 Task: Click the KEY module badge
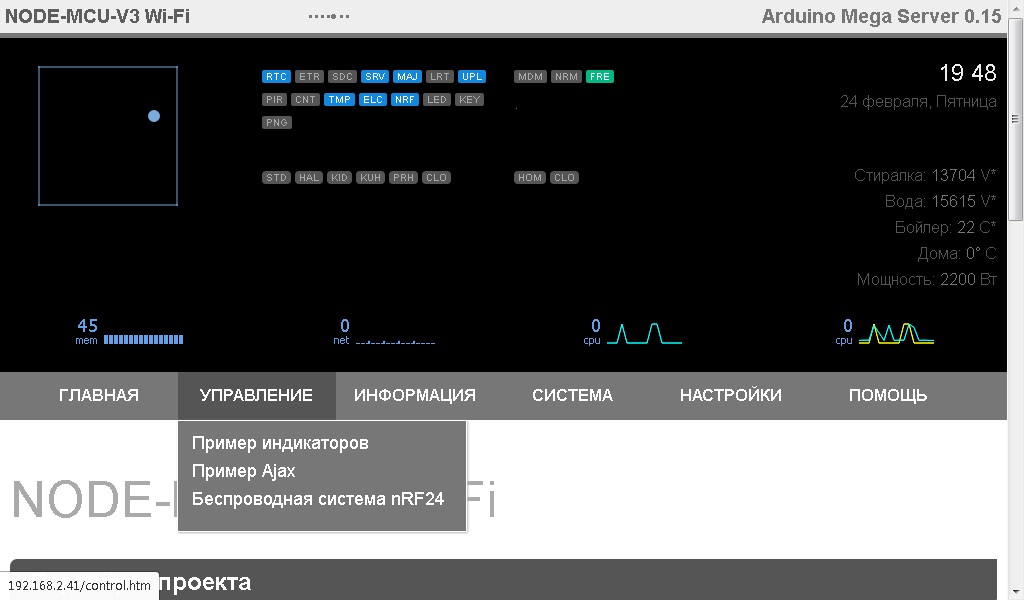[x=470, y=99]
